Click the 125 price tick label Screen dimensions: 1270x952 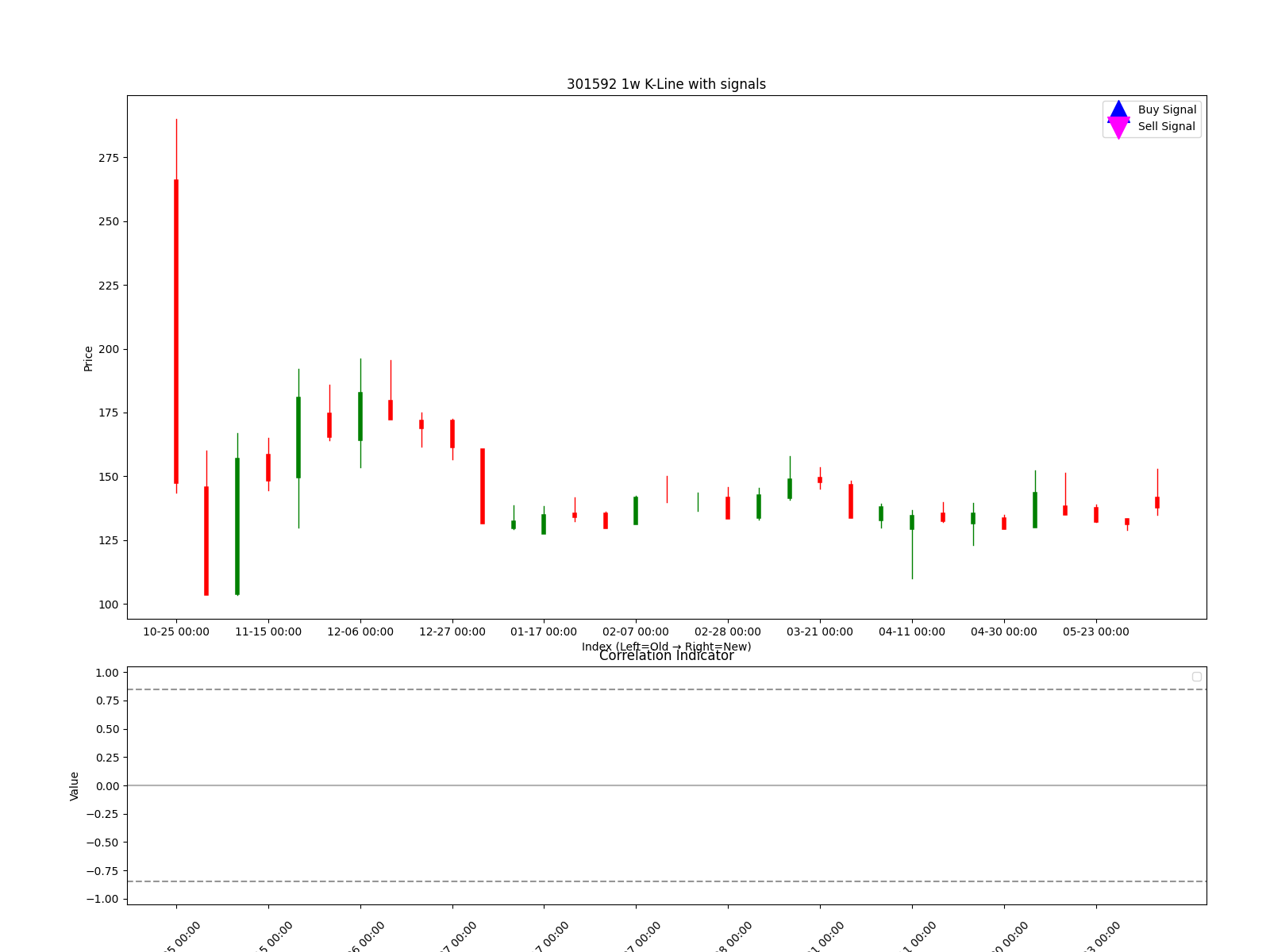click(x=109, y=540)
